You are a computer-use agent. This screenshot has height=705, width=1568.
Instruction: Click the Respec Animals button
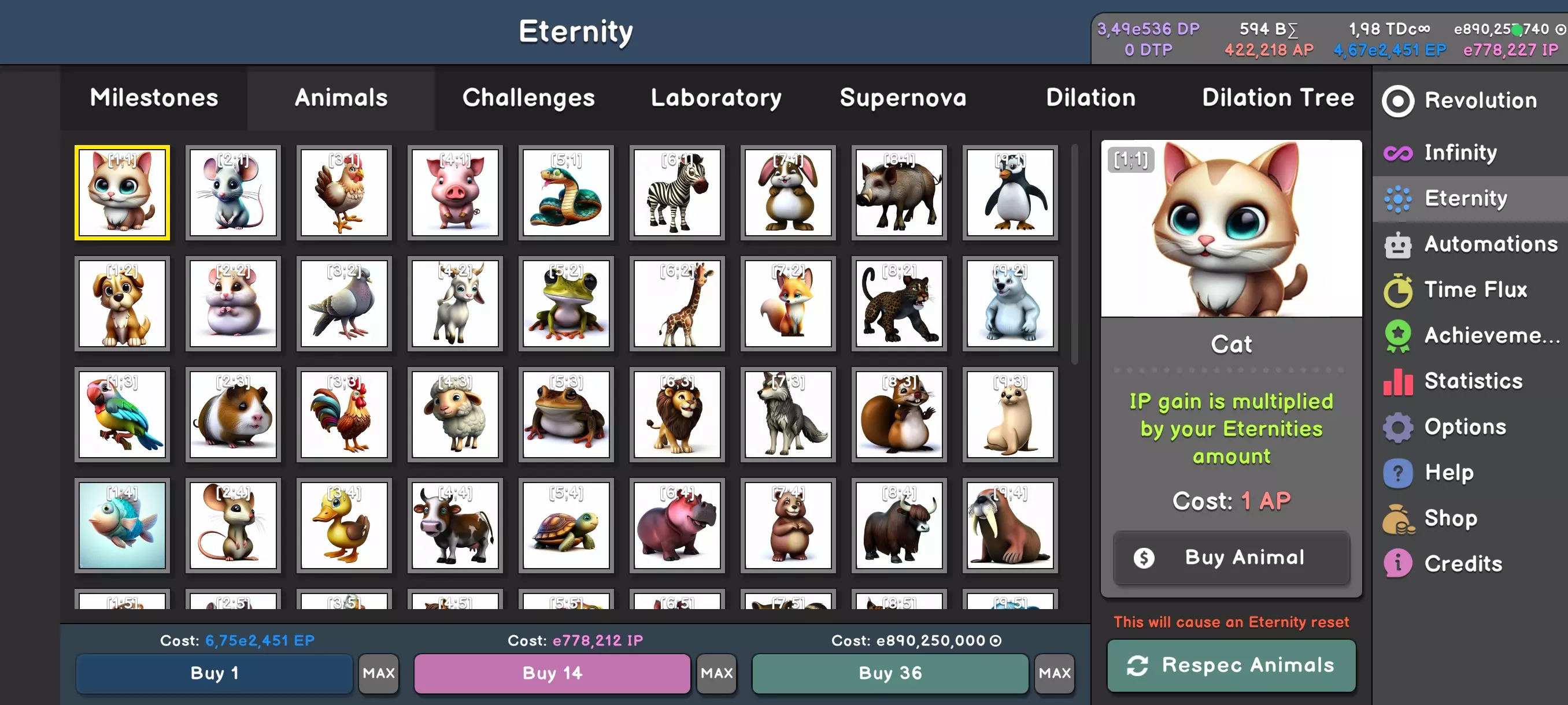[1232, 666]
